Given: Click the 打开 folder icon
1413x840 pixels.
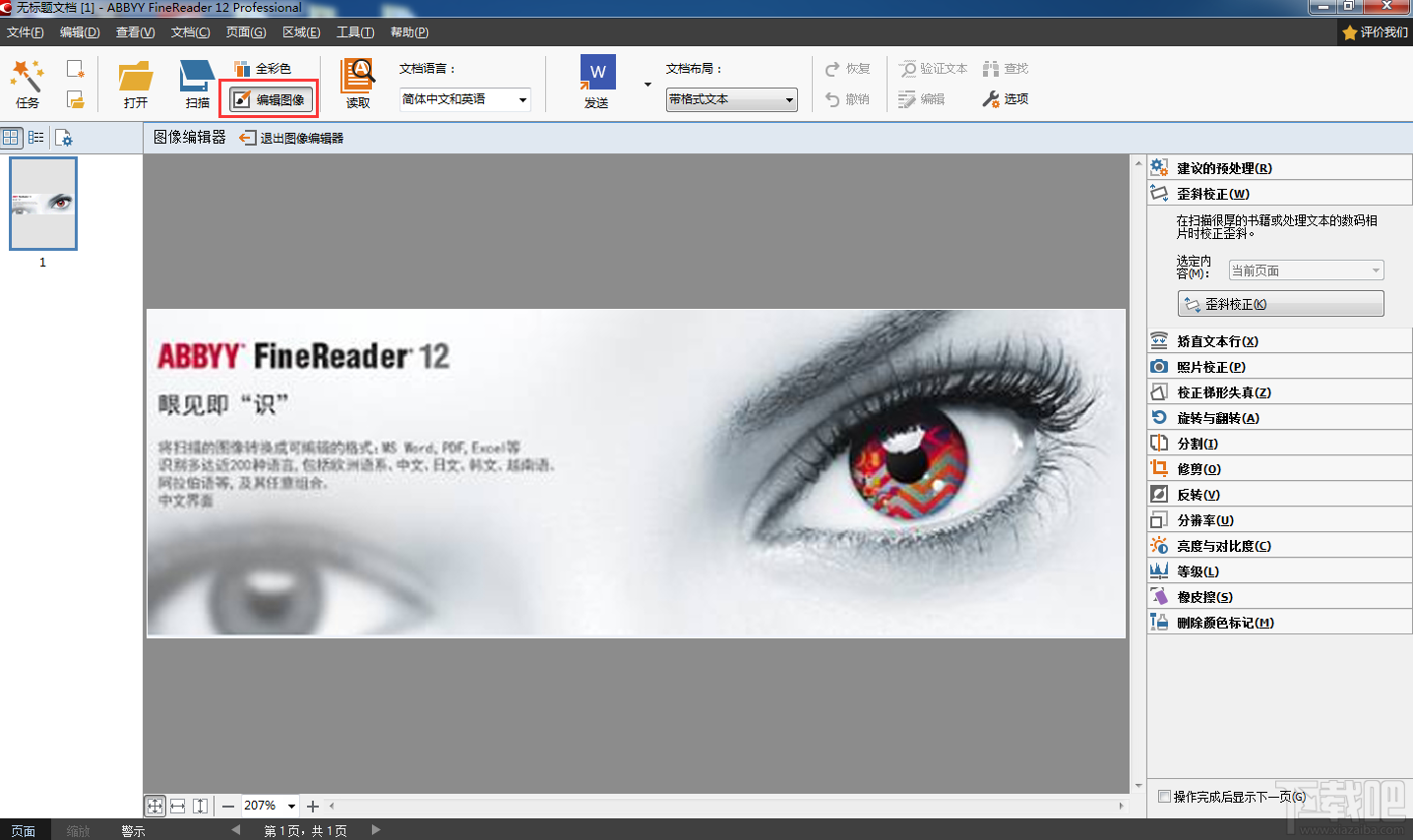Looking at the screenshot, I should coord(136,83).
